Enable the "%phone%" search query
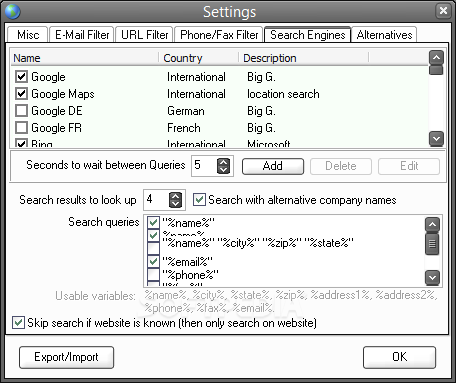The image size is (456, 383). (153, 275)
